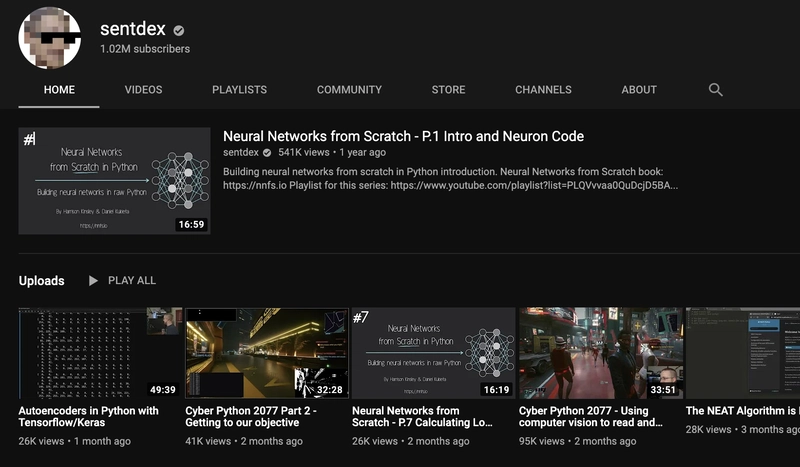Play the featured Neural Networks P.1 thumbnail
This screenshot has height=467, width=800.
(114, 181)
